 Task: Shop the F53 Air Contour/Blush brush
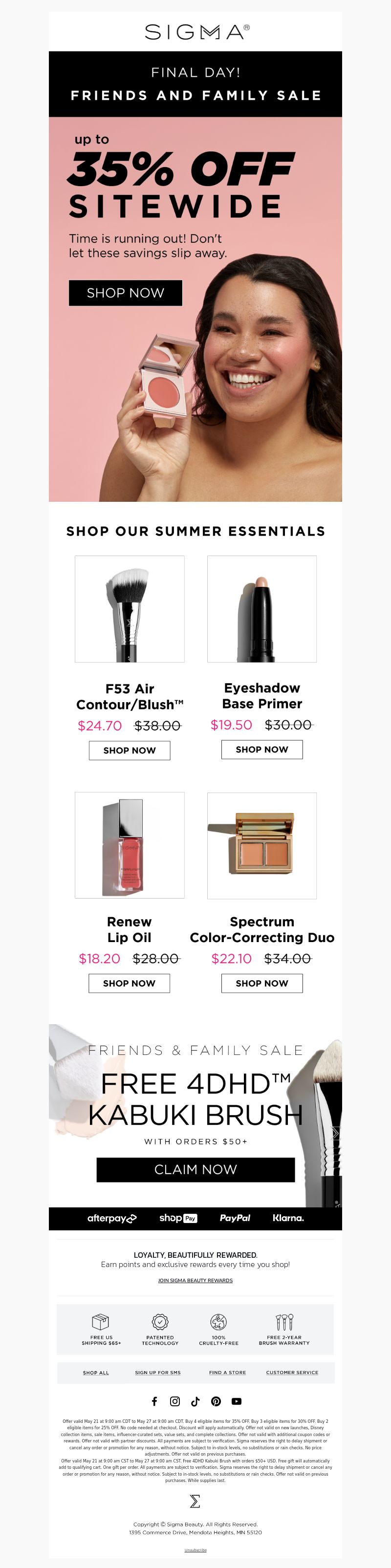click(x=129, y=750)
